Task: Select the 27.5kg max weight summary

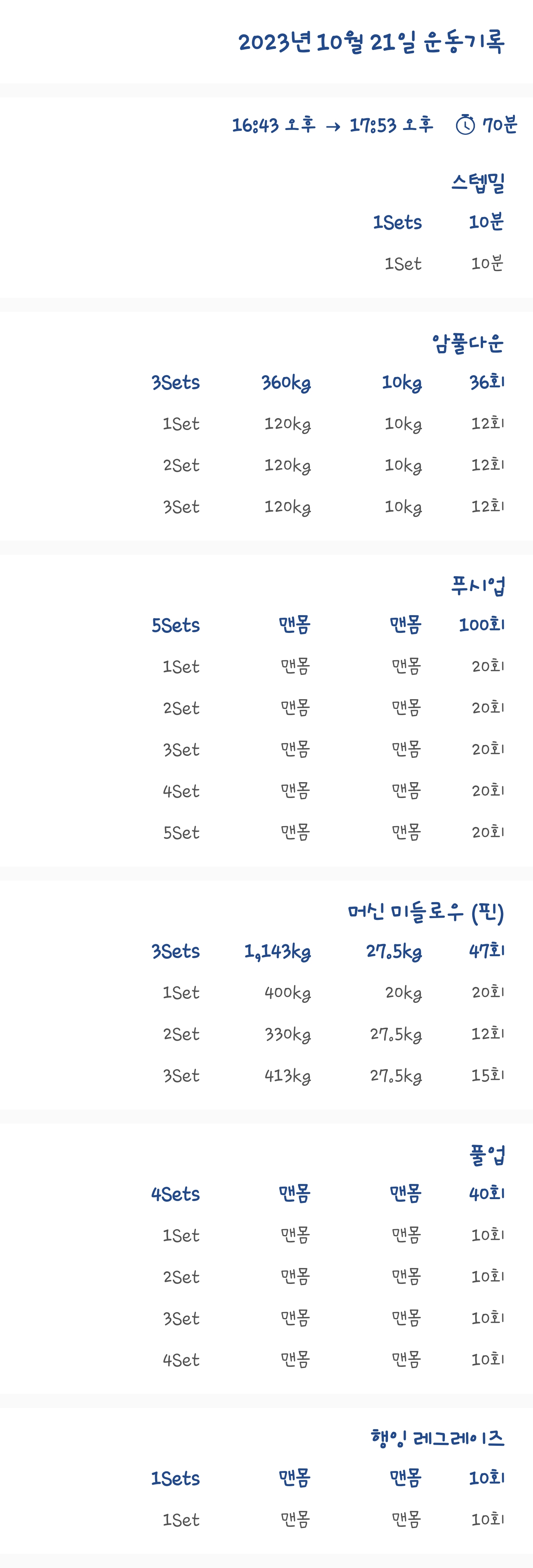Action: 394,951
